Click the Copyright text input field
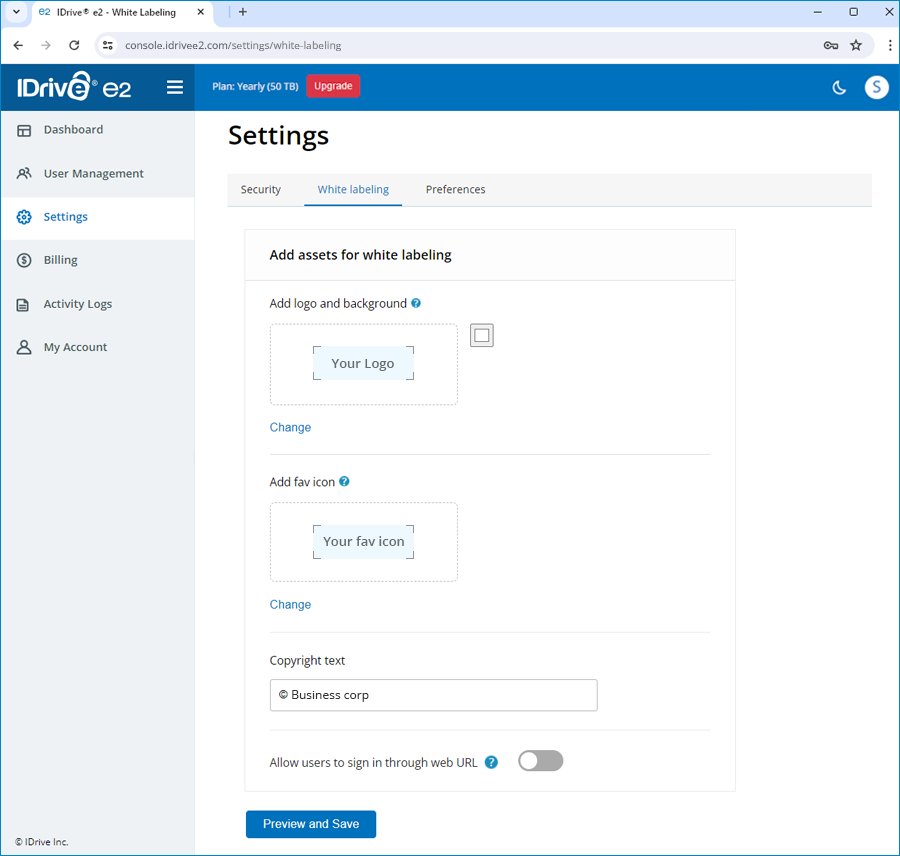 coord(433,695)
